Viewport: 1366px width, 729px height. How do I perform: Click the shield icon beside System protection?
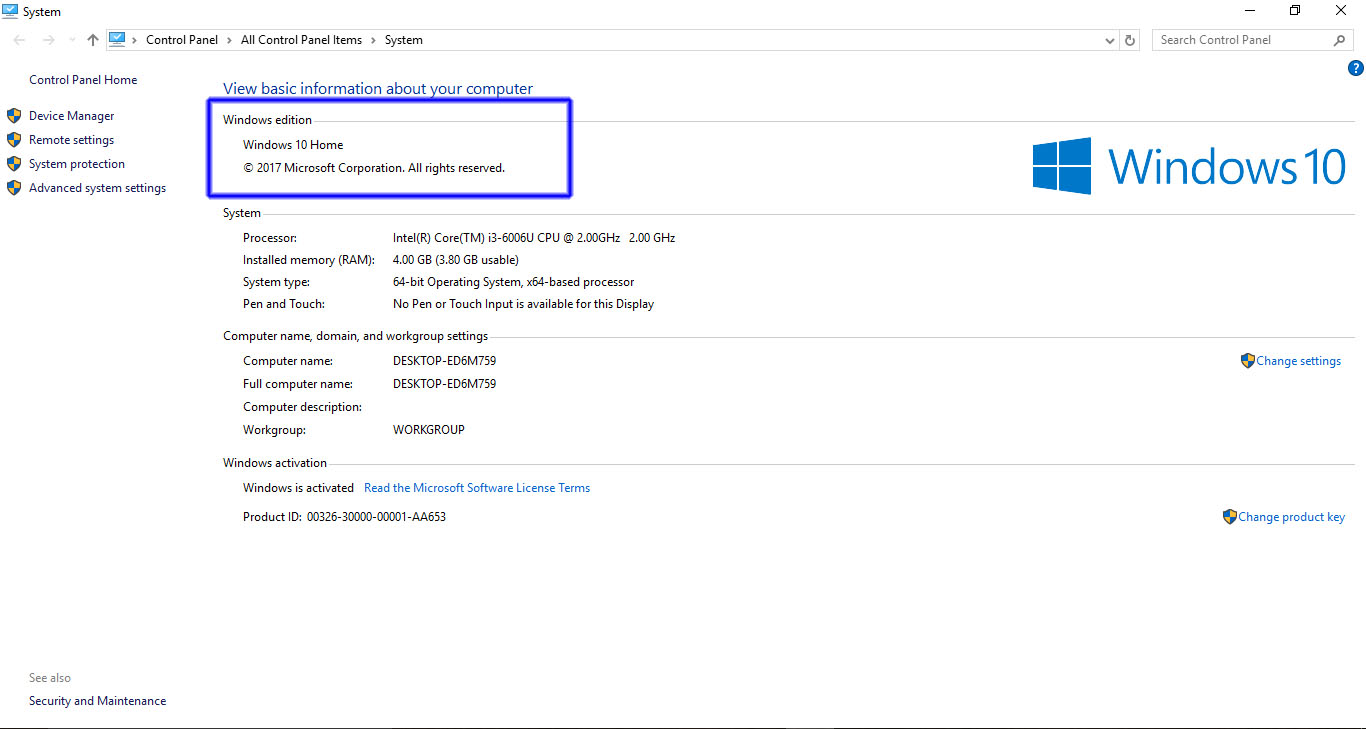pos(14,164)
